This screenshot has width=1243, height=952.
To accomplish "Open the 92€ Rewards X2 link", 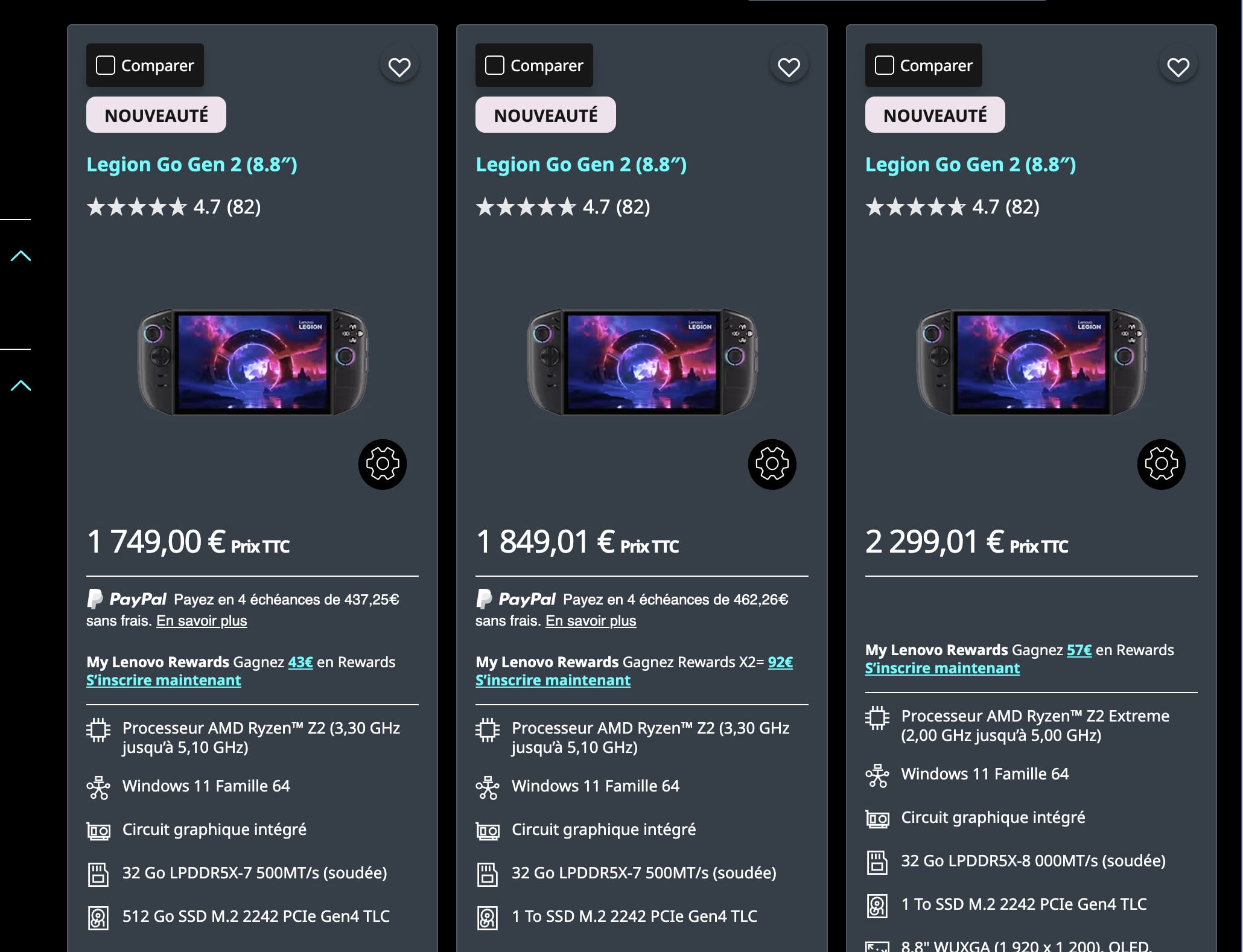I will click(780, 662).
